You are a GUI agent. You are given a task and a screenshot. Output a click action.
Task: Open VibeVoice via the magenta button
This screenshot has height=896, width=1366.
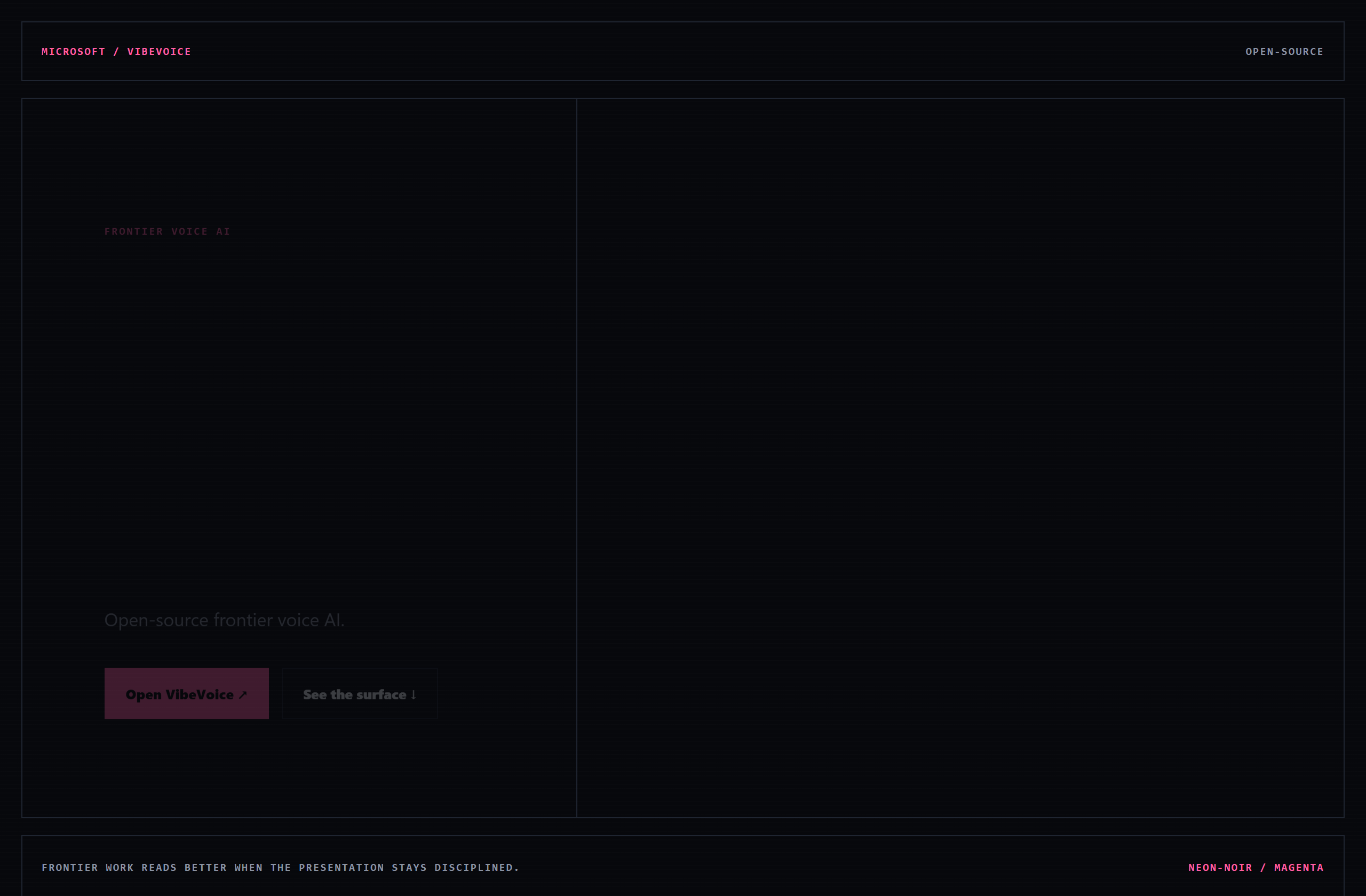[x=187, y=693]
